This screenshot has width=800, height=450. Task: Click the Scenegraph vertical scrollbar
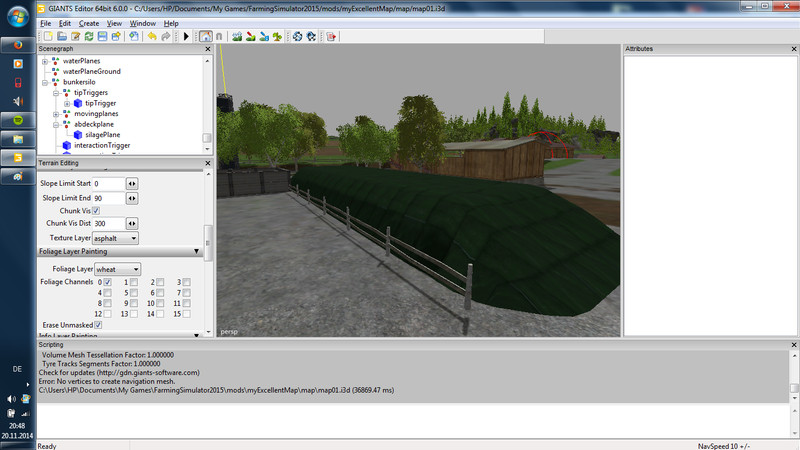(207, 105)
